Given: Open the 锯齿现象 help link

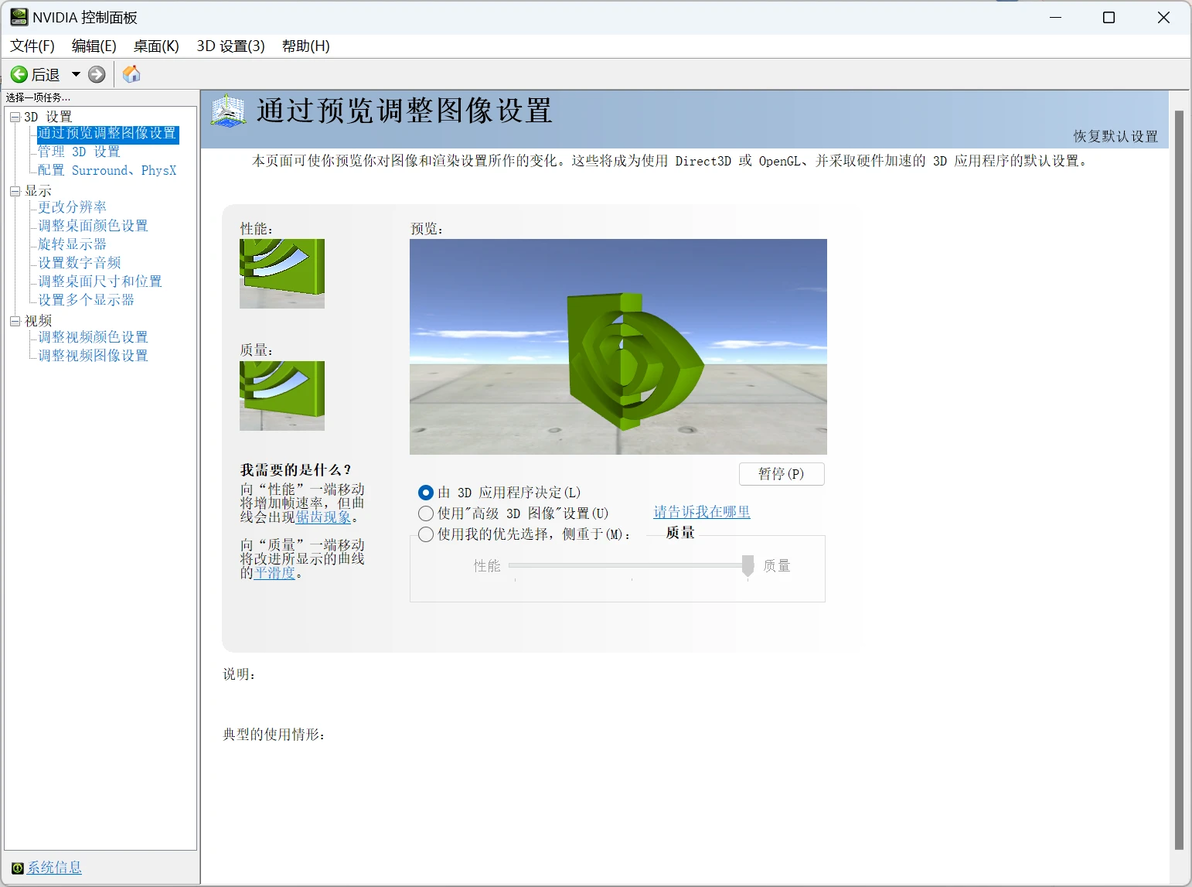Looking at the screenshot, I should click(x=323, y=518).
